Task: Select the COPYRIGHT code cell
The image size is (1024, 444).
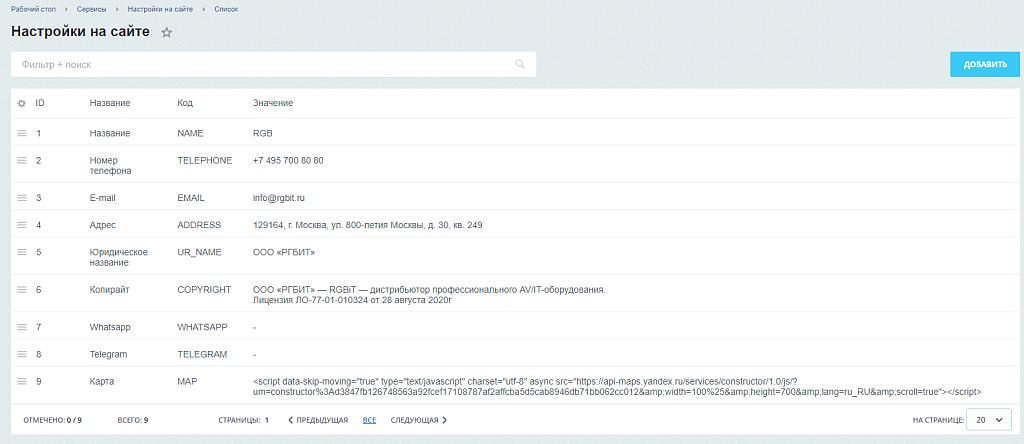Action: 204,289
